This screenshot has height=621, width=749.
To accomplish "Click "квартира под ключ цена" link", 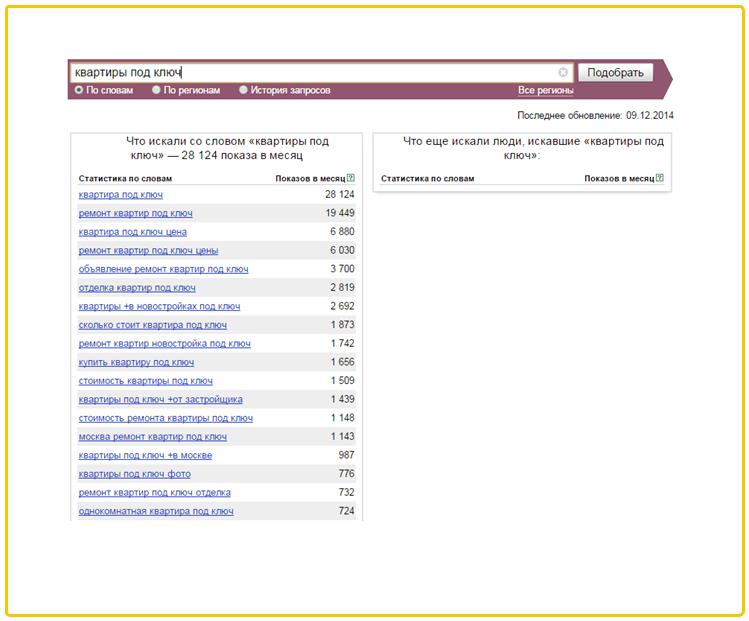I will coord(132,232).
